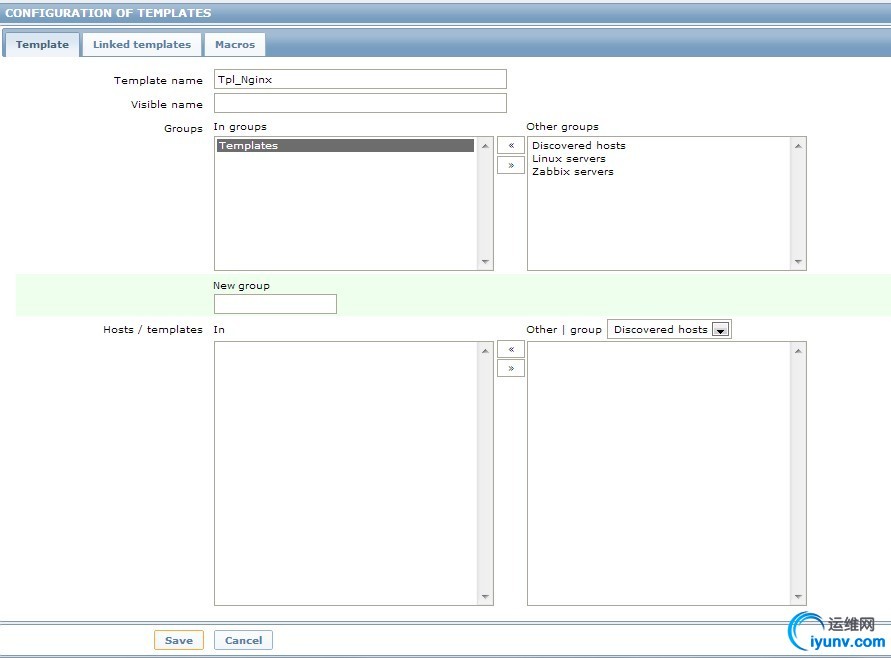
Task: Focus the Visible name input field
Action: (x=360, y=103)
